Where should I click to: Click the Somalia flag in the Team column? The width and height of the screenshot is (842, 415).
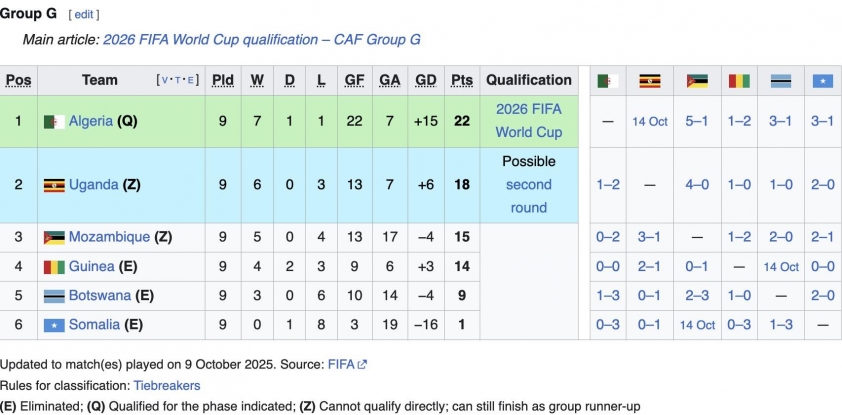click(53, 325)
